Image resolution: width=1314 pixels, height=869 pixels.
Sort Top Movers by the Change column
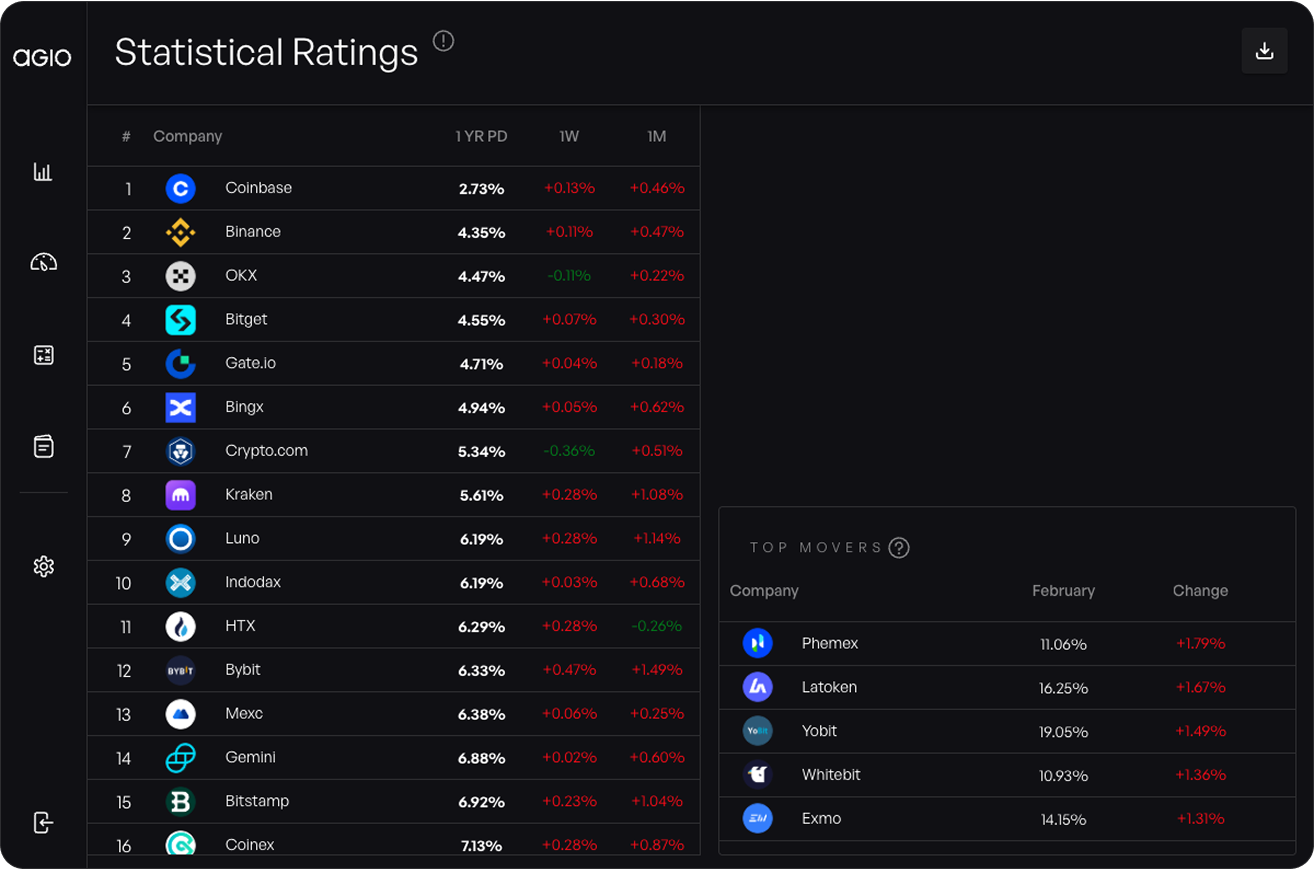1200,590
